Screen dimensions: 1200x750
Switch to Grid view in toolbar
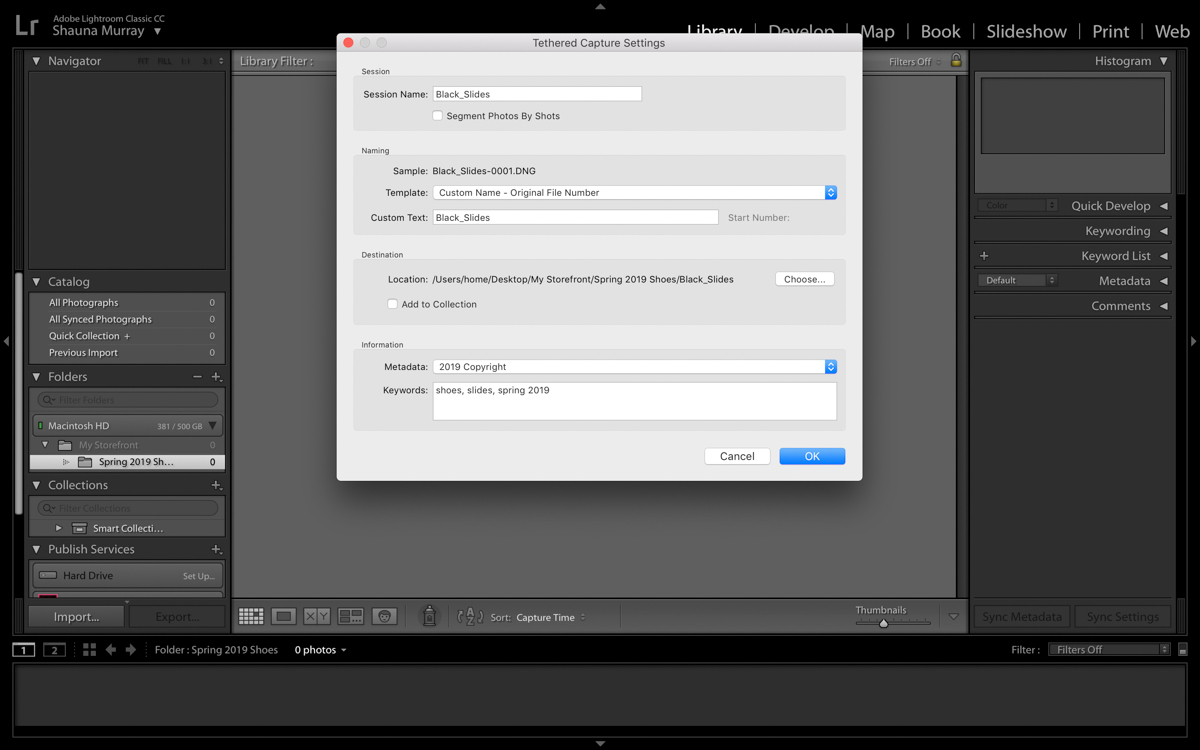click(x=251, y=617)
